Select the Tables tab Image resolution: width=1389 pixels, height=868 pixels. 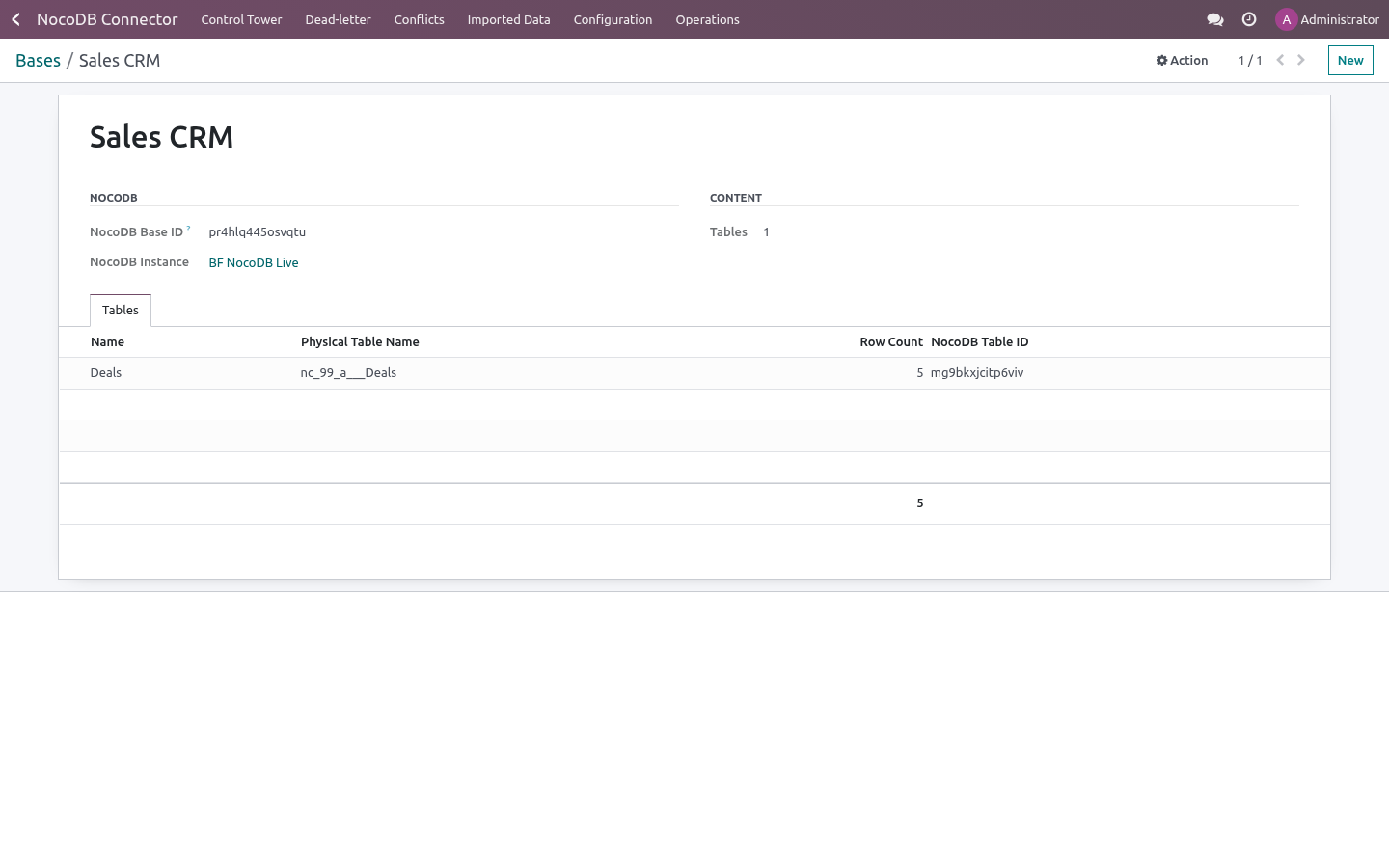pyautogui.click(x=121, y=311)
